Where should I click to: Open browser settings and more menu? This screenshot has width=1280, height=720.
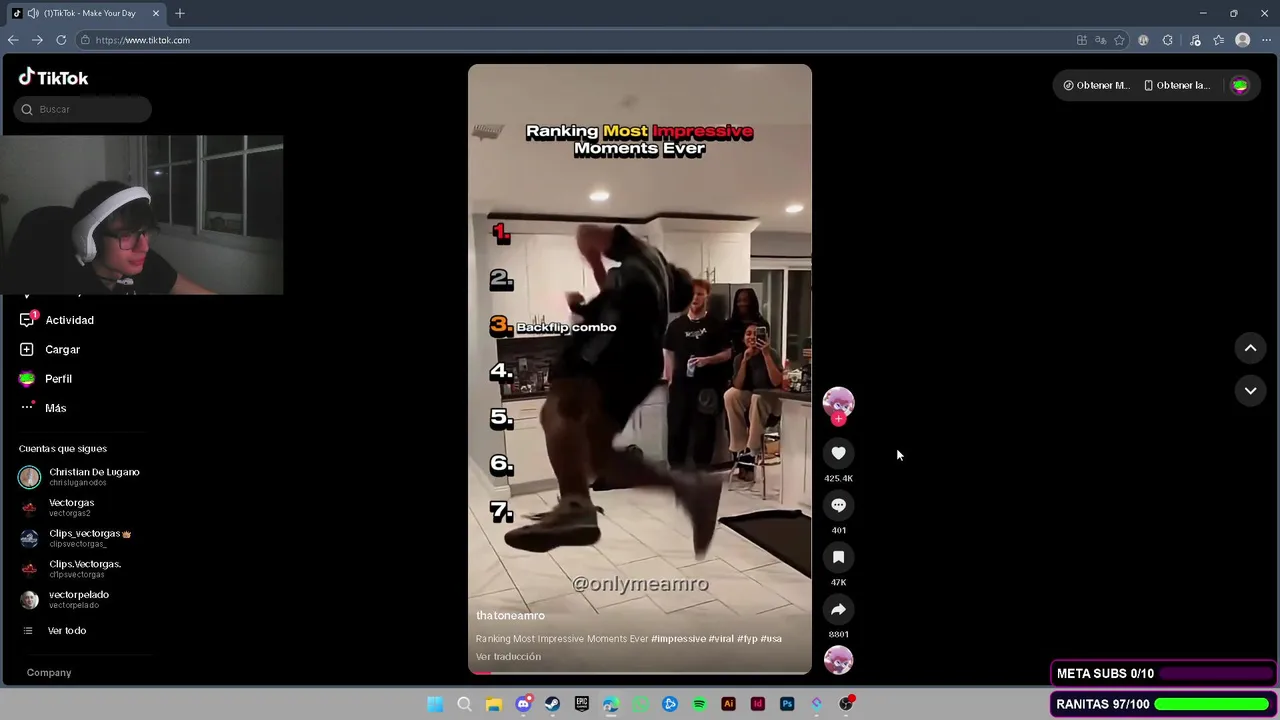pyautogui.click(x=1266, y=40)
